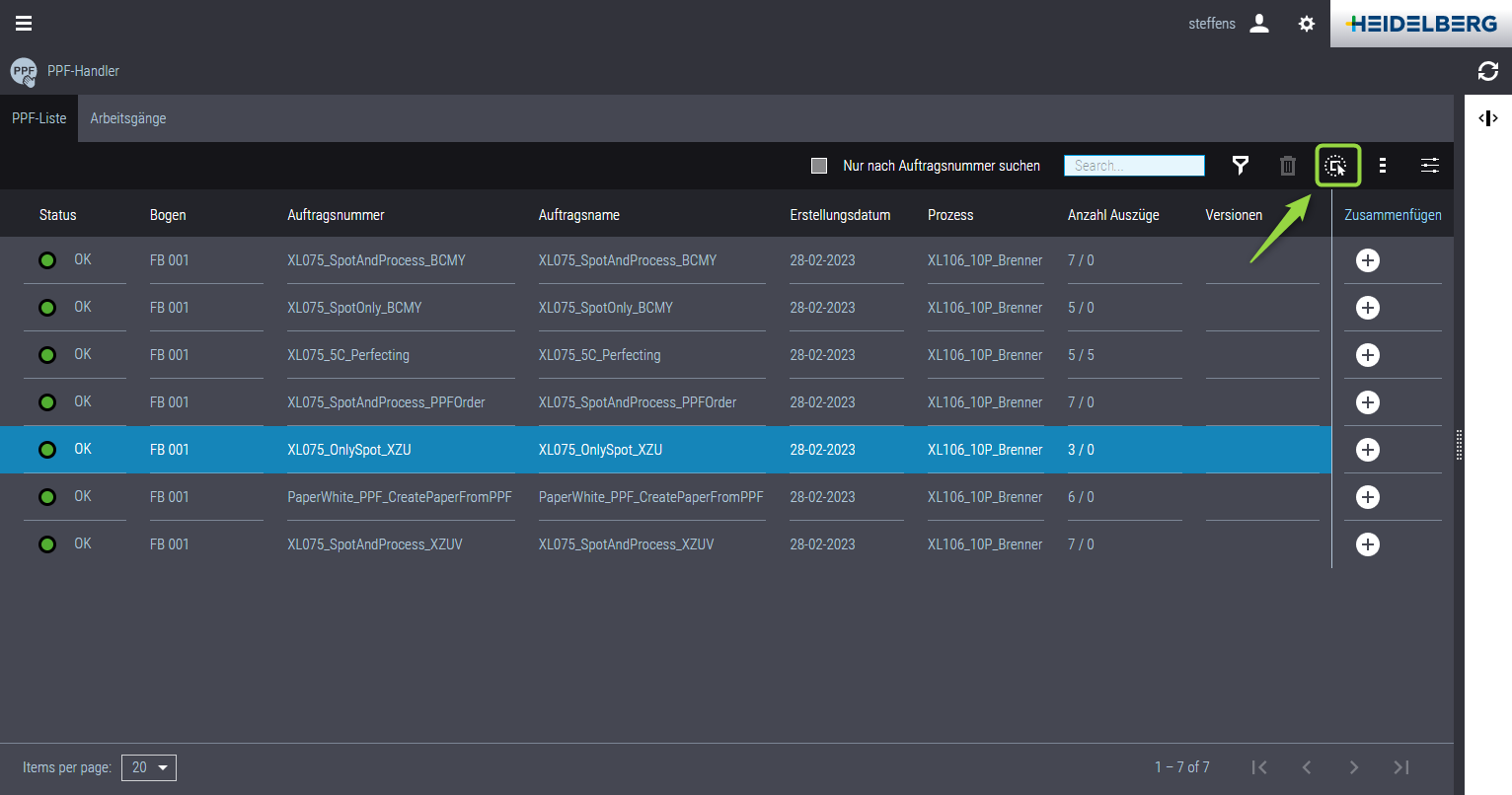Toggle the right side panel expander
Image resolution: width=1512 pixels, height=795 pixels.
(x=1487, y=118)
